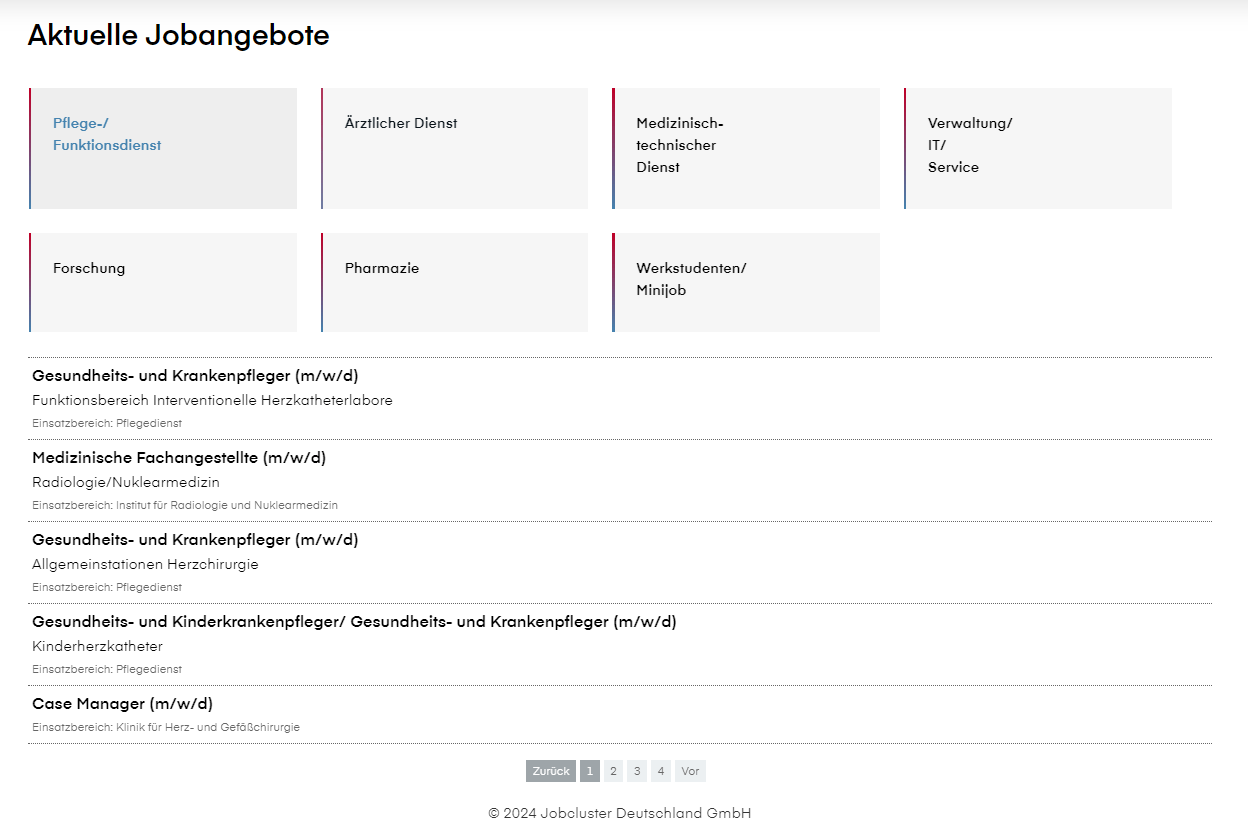1248x825 pixels.
Task: Open the Kinderherzkatheter nurse listing
Action: 354,622
